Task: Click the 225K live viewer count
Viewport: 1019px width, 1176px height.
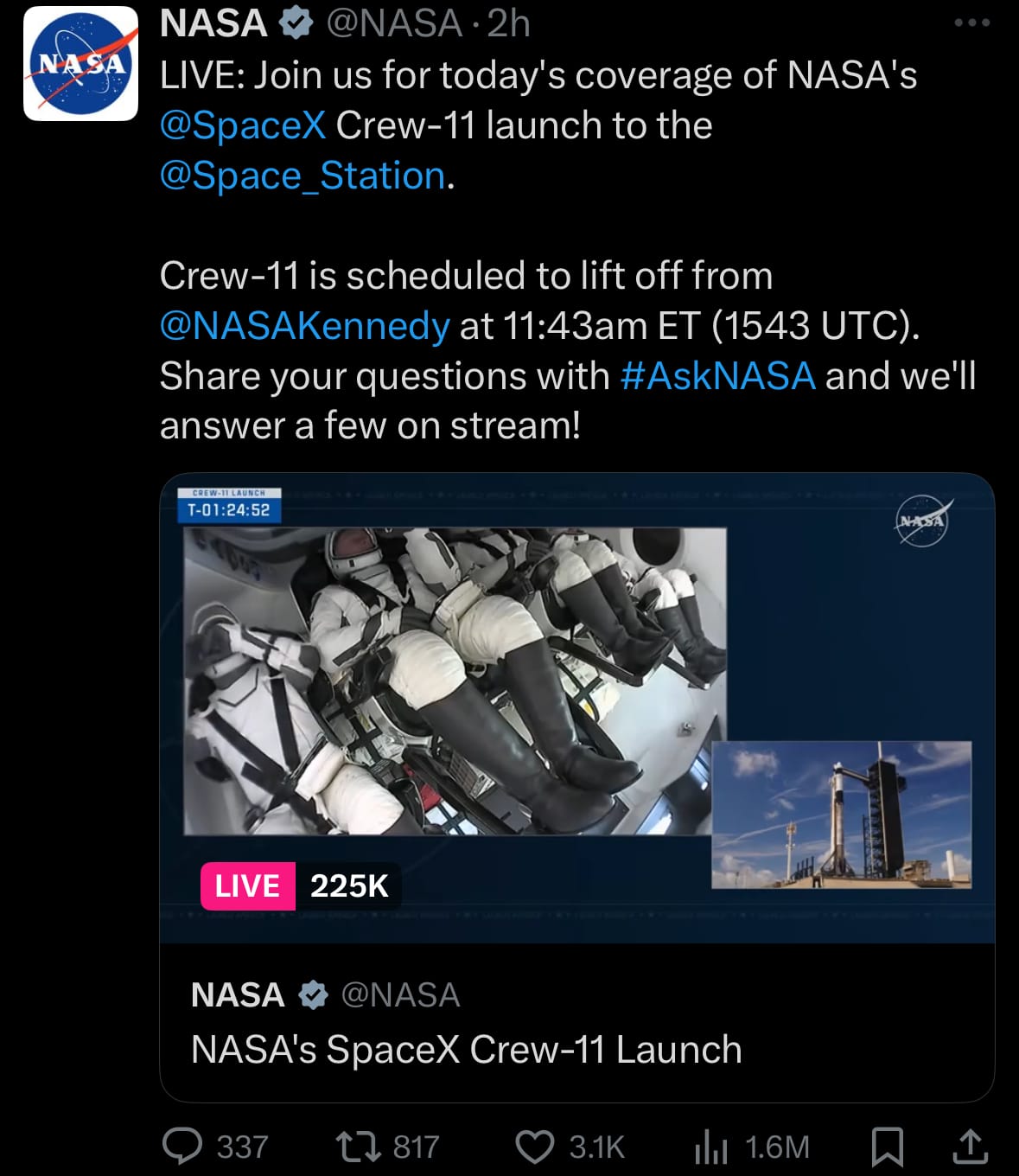Action: (349, 886)
